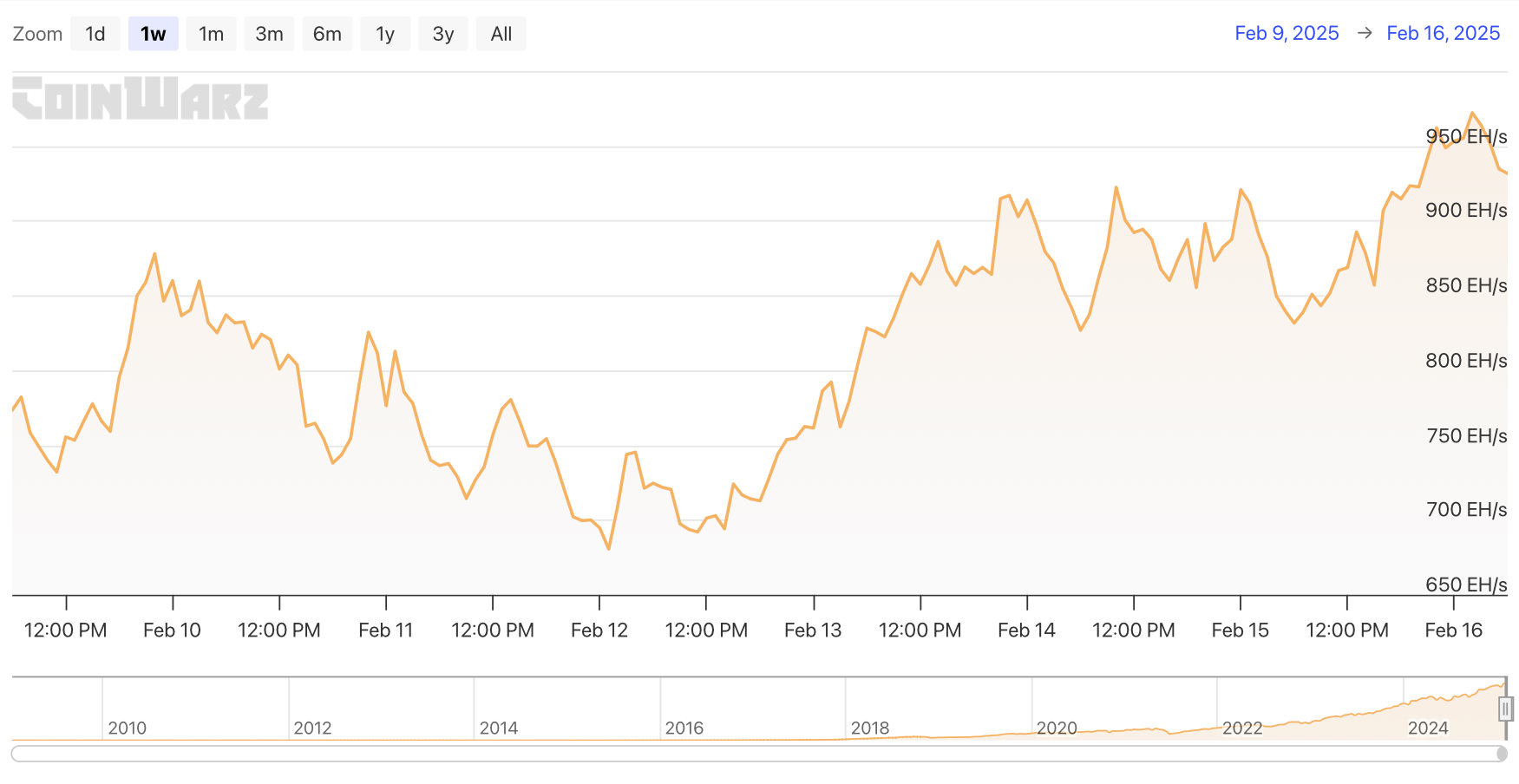The image size is (1519, 784).
Task: Click the arrow between date range fields
Action: tap(1365, 33)
